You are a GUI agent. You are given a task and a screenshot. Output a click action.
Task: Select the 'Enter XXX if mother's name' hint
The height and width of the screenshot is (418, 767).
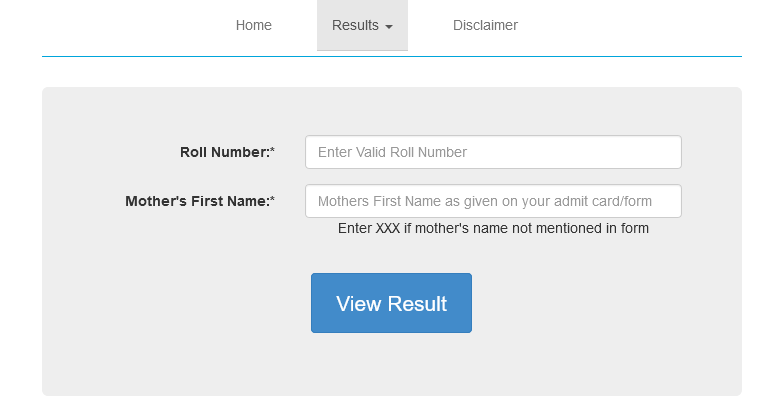493,228
